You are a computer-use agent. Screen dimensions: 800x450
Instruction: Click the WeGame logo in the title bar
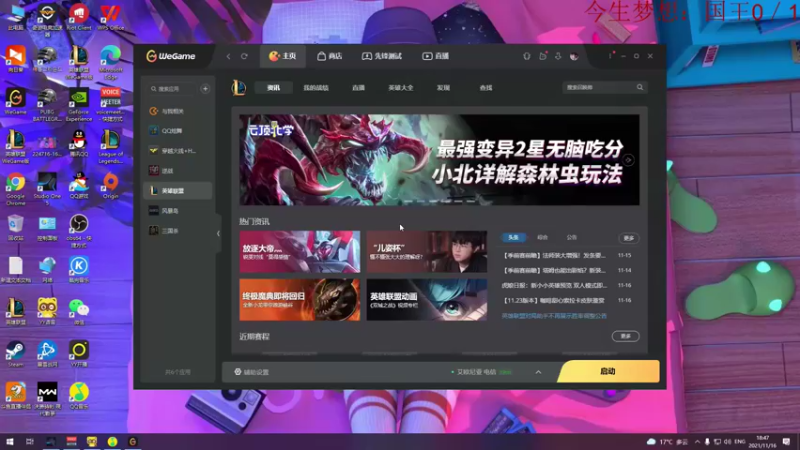pos(170,56)
